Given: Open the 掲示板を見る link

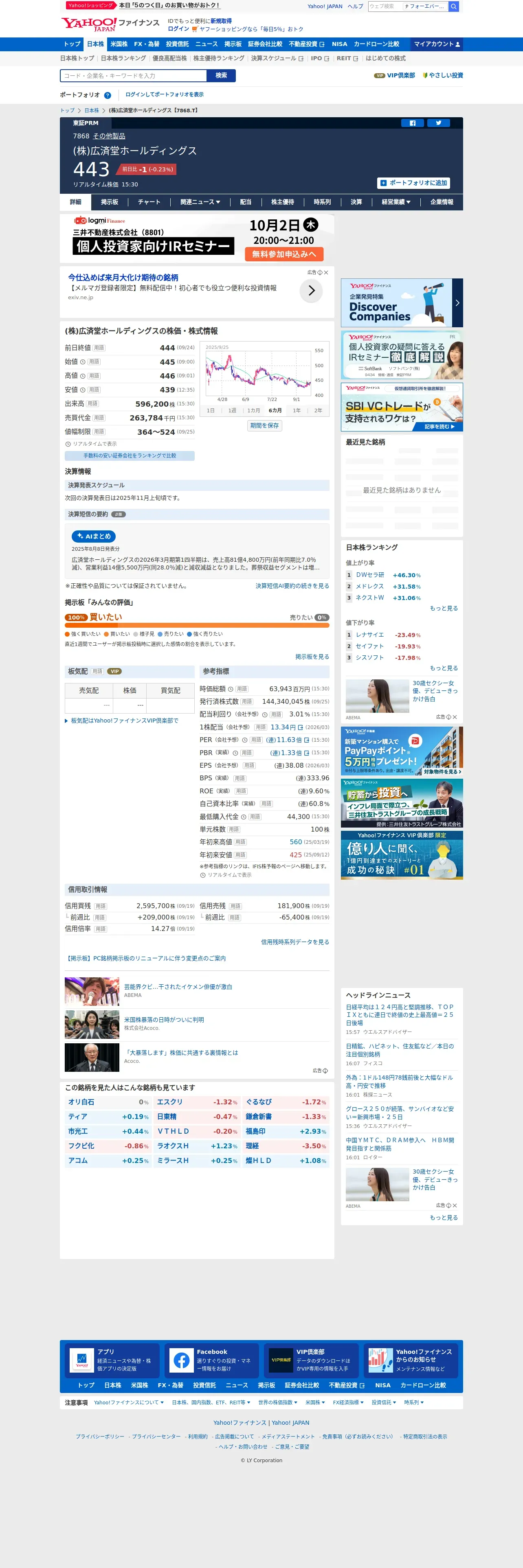Looking at the screenshot, I should 312,657.
